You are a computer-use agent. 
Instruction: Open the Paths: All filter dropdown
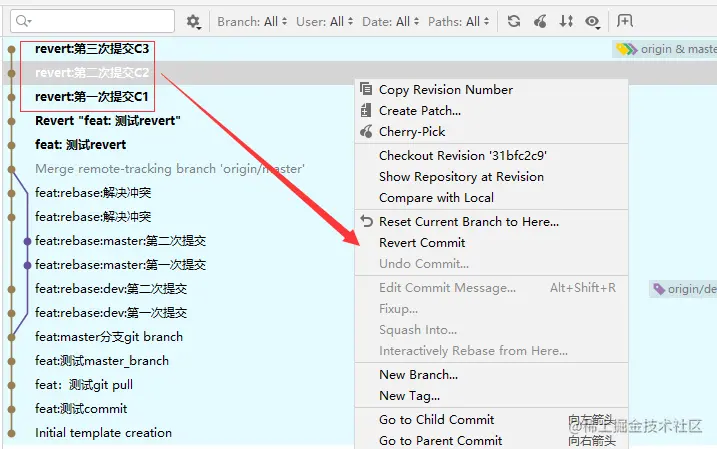(x=459, y=21)
